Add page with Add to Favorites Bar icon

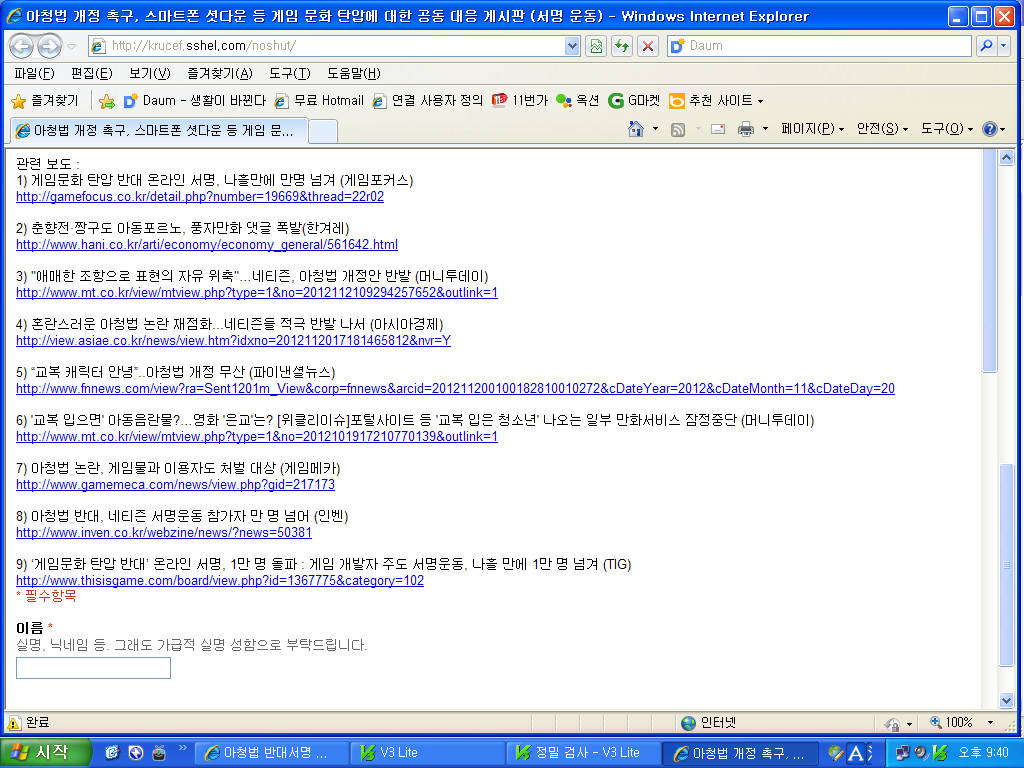coord(106,101)
